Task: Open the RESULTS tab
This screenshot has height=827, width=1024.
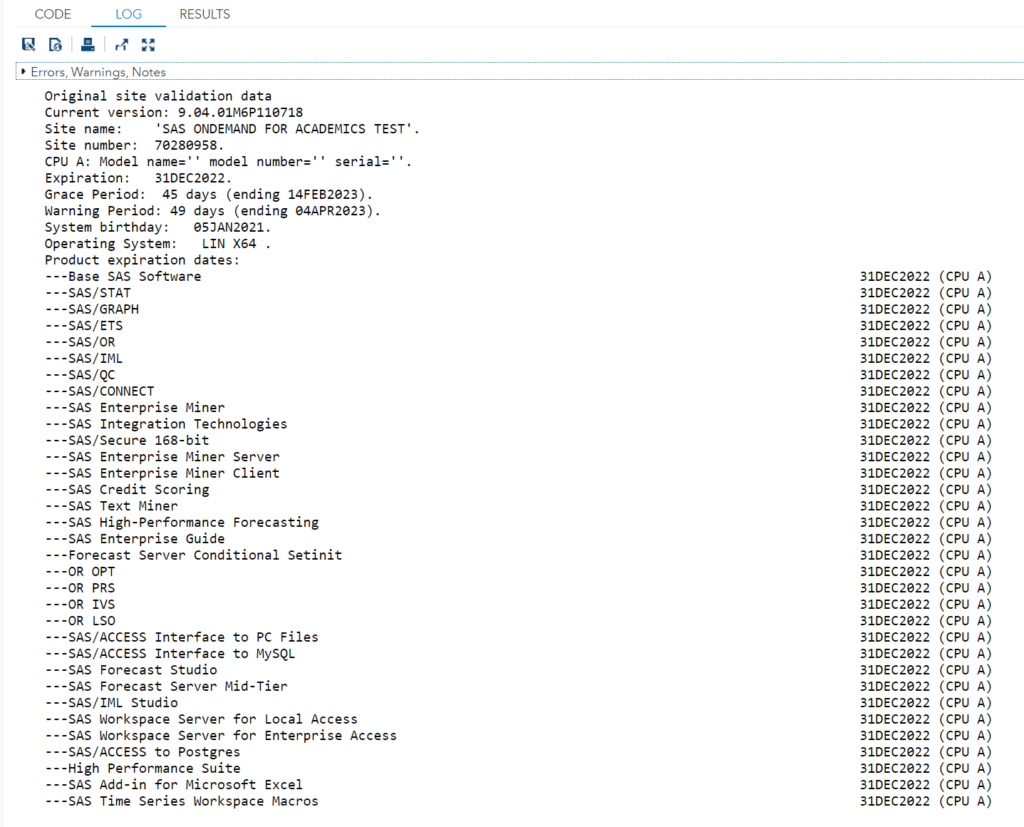Action: 204,14
